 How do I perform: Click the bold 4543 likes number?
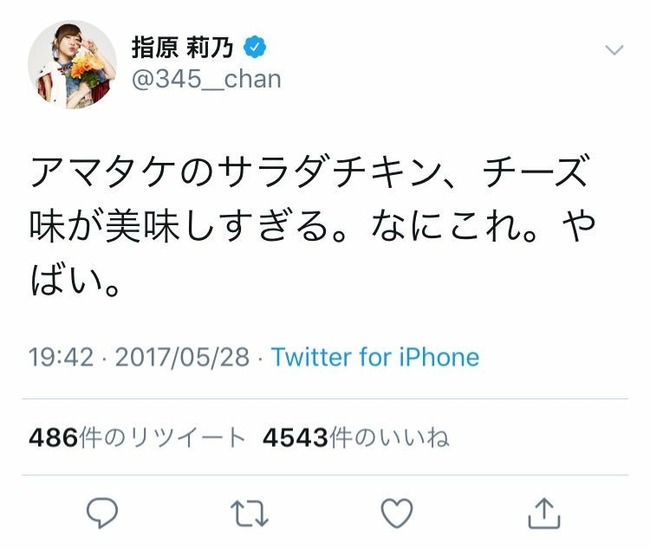coord(296,438)
